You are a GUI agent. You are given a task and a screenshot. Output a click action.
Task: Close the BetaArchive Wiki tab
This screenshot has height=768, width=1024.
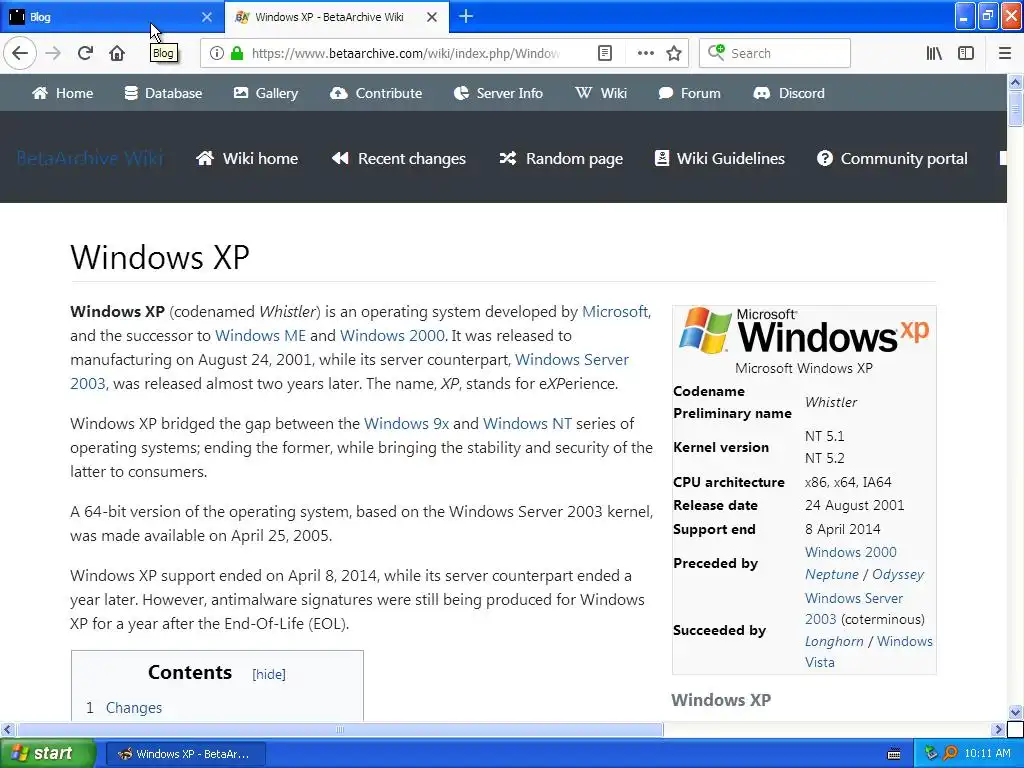(432, 17)
